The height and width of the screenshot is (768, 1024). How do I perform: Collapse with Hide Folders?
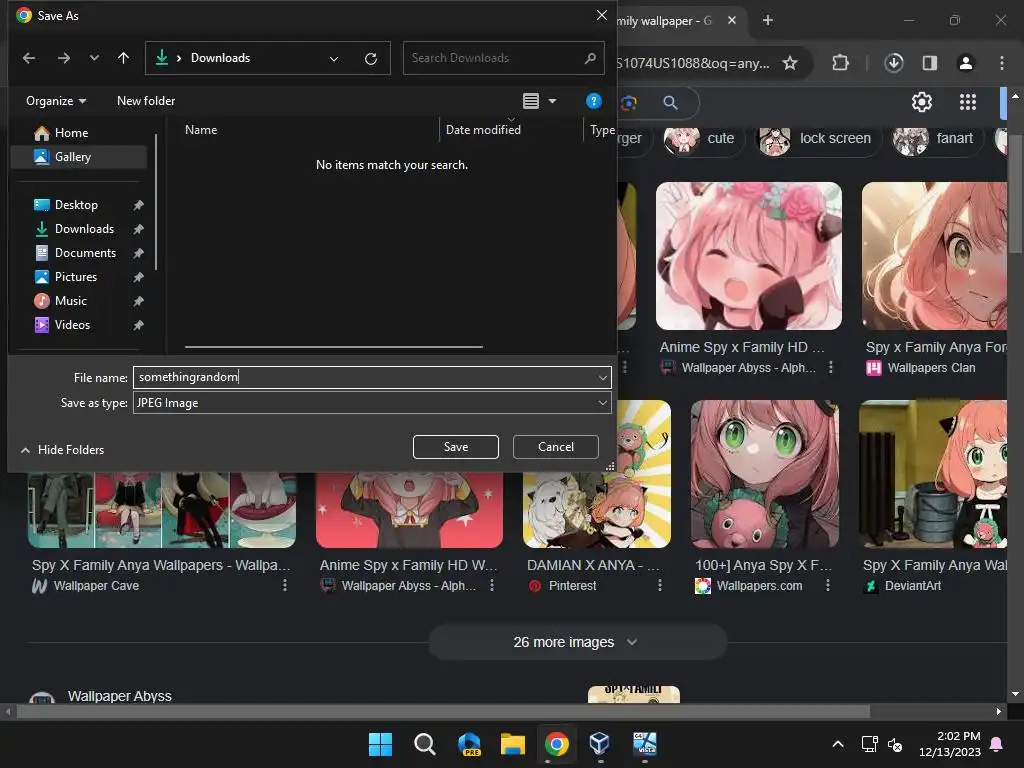coord(63,450)
